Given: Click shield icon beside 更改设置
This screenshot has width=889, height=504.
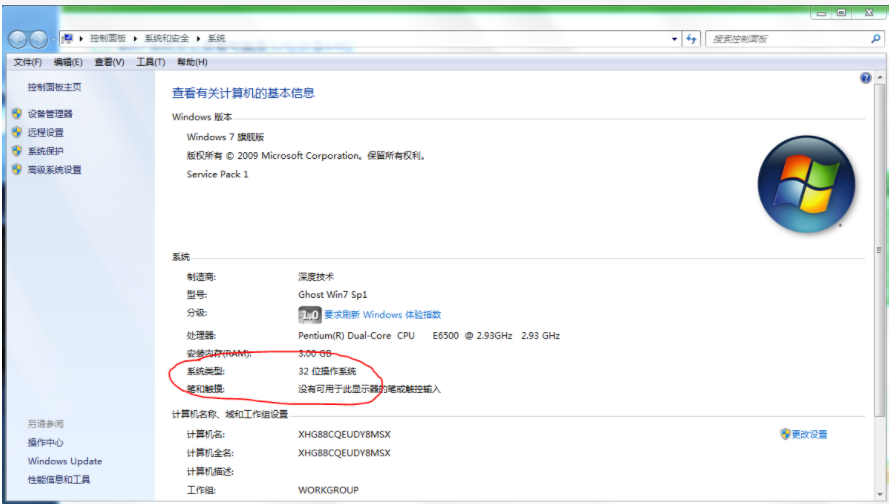Looking at the screenshot, I should coord(785,434).
